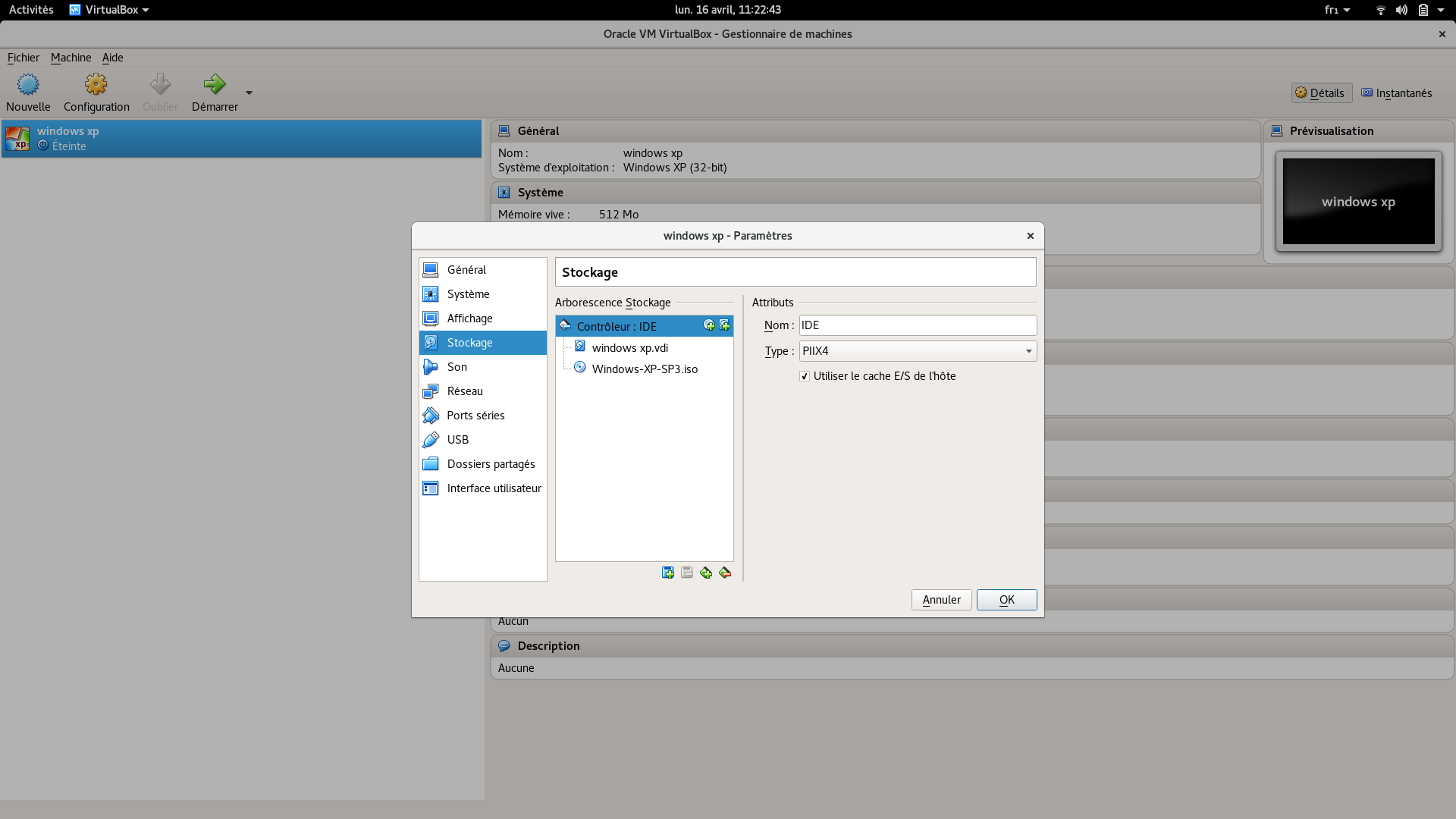The width and height of the screenshot is (1456, 819).
Task: Click the Nouvelle machine toolbar icon
Action: tap(28, 85)
